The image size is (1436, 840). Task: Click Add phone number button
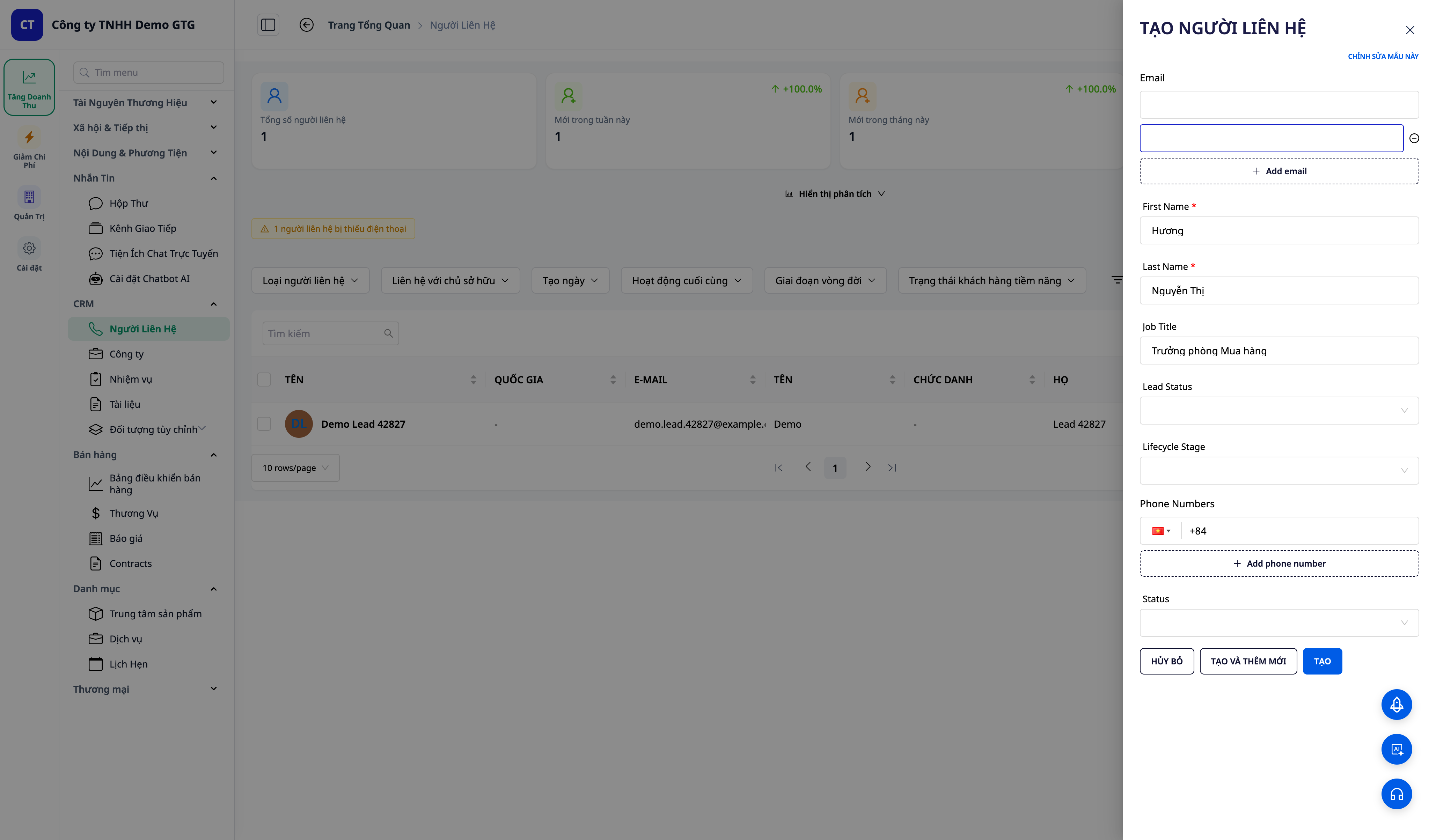click(x=1279, y=563)
